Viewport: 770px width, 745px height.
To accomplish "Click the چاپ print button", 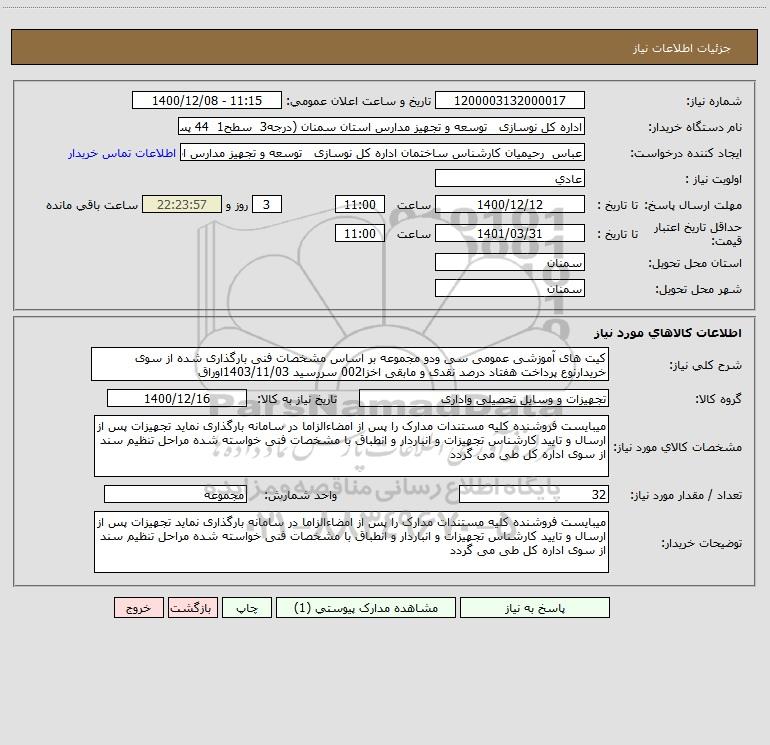I will click(x=247, y=607).
